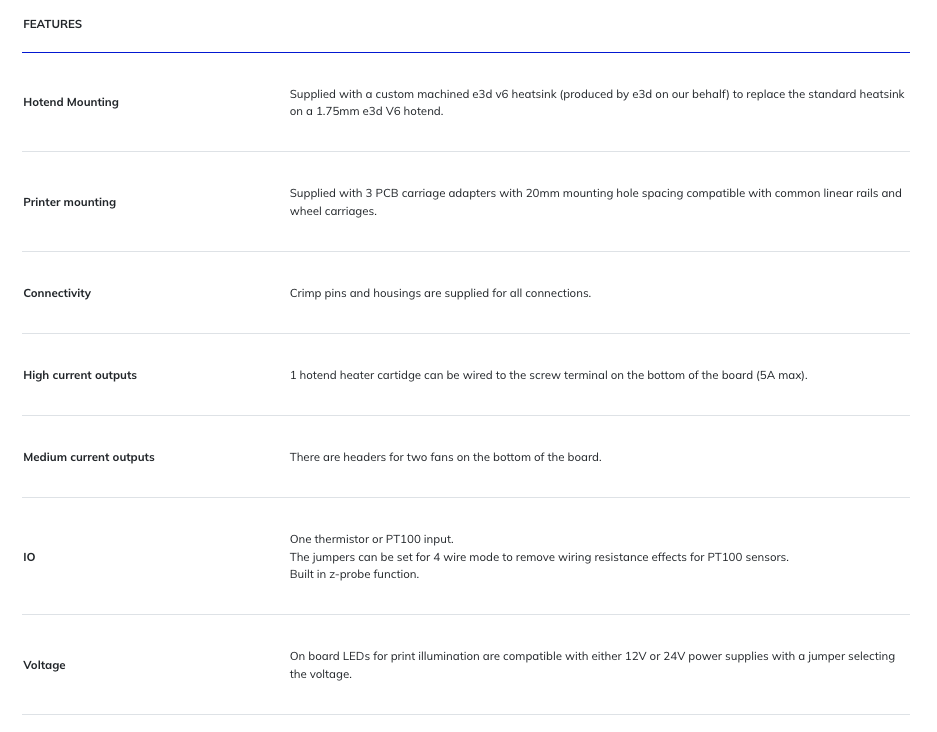Click the text about 3 PCB carriage adapters
The height and width of the screenshot is (732, 937).
tap(595, 202)
